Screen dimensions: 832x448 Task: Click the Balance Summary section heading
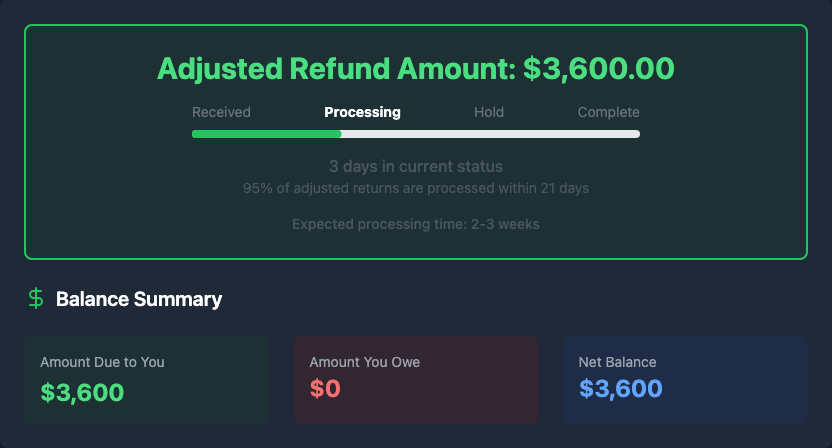[139, 299]
